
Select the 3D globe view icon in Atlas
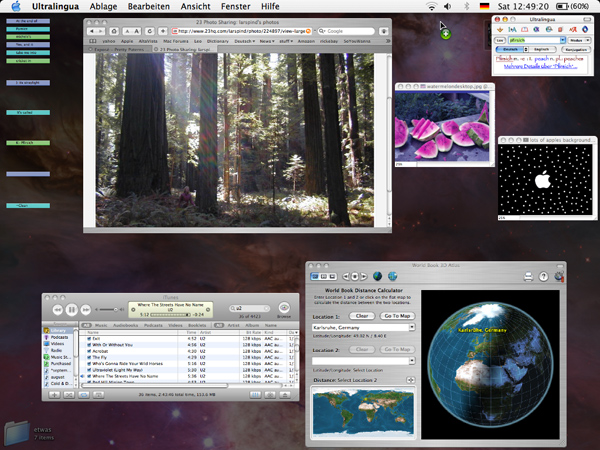377,276
